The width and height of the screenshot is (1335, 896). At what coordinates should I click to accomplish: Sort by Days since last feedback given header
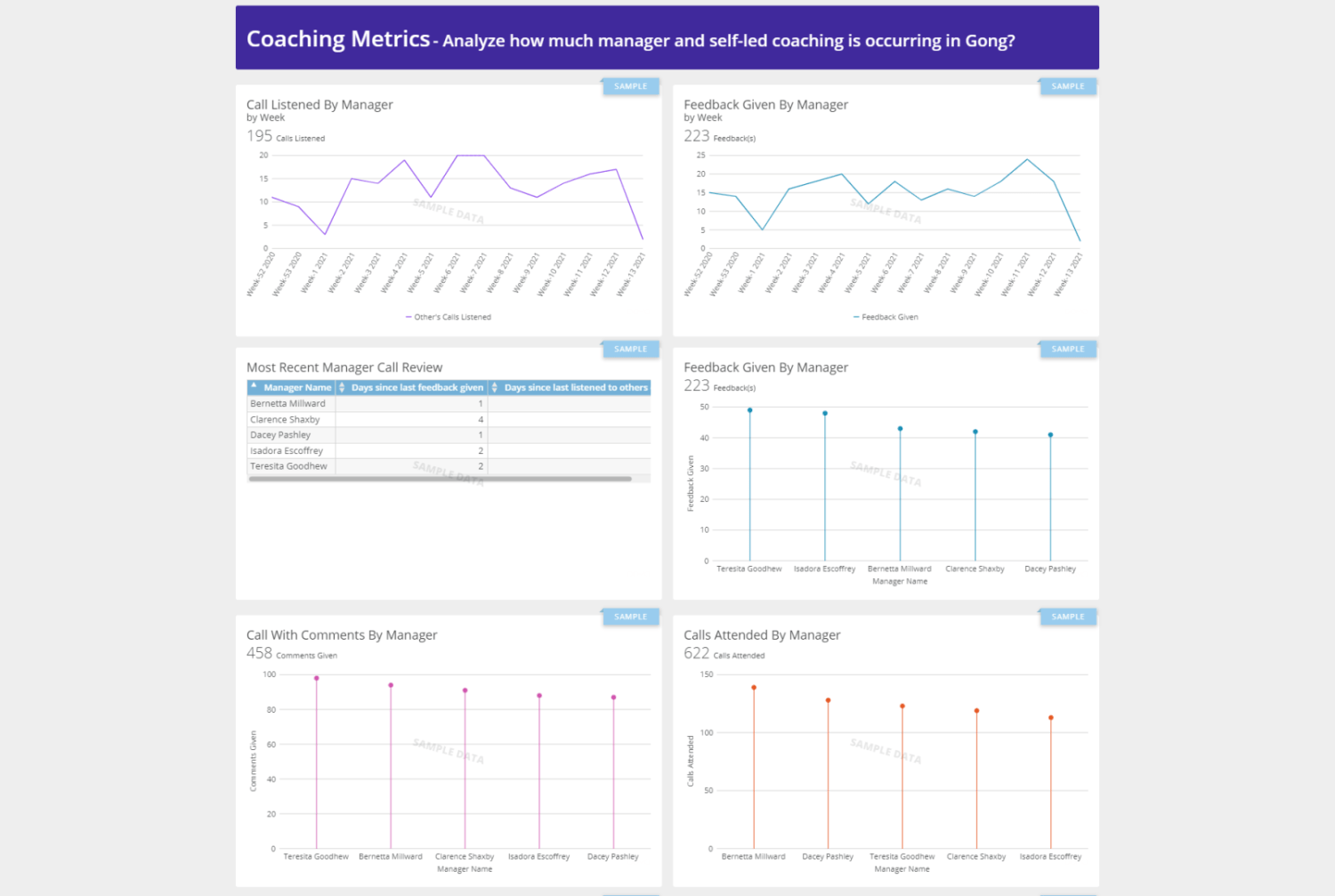(x=417, y=388)
